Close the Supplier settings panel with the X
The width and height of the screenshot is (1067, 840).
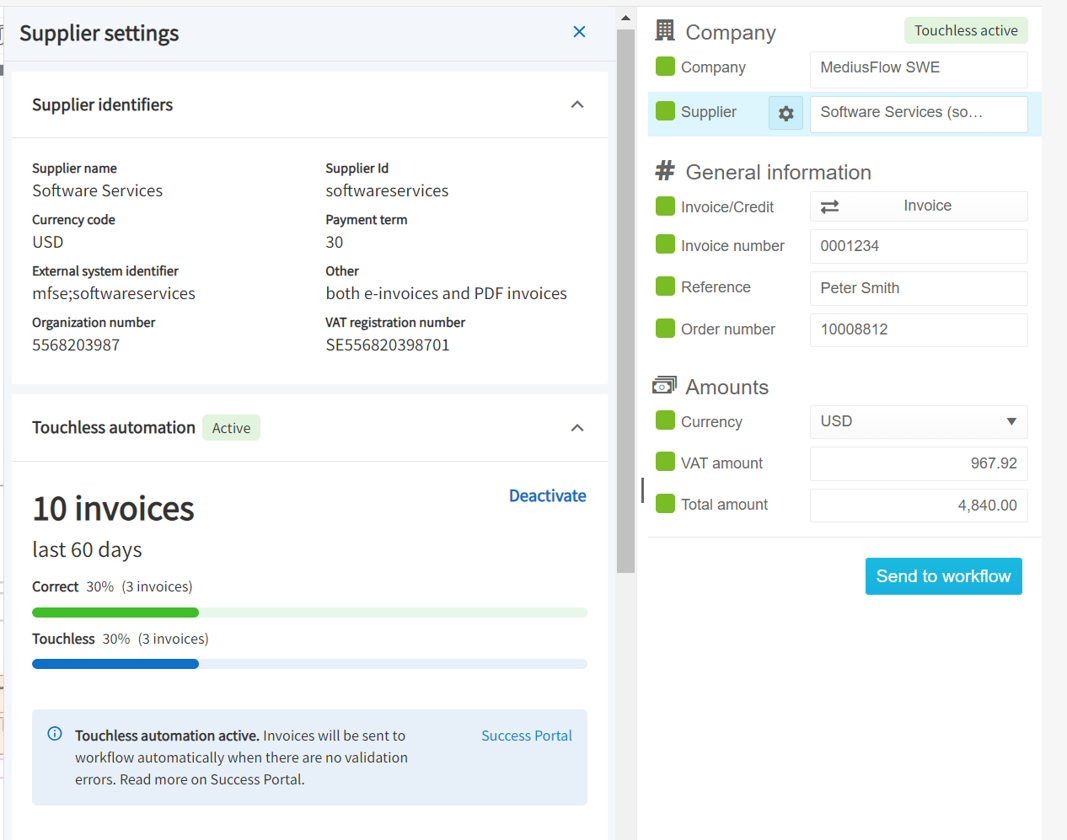[579, 32]
